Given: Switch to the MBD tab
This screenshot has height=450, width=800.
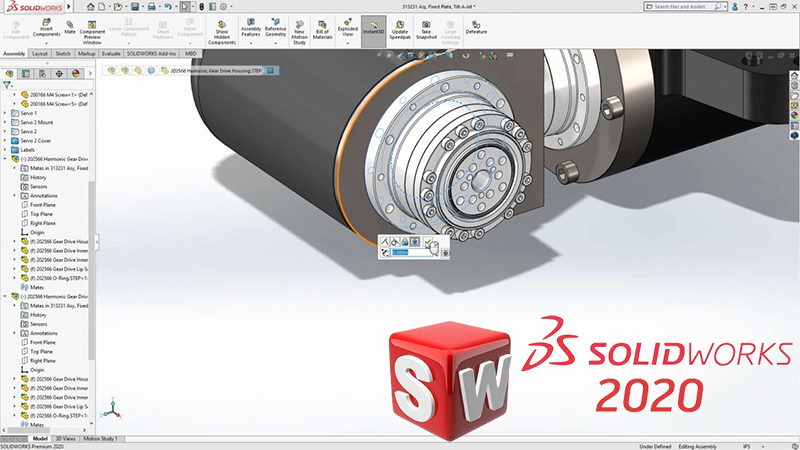Looking at the screenshot, I should (x=190, y=54).
